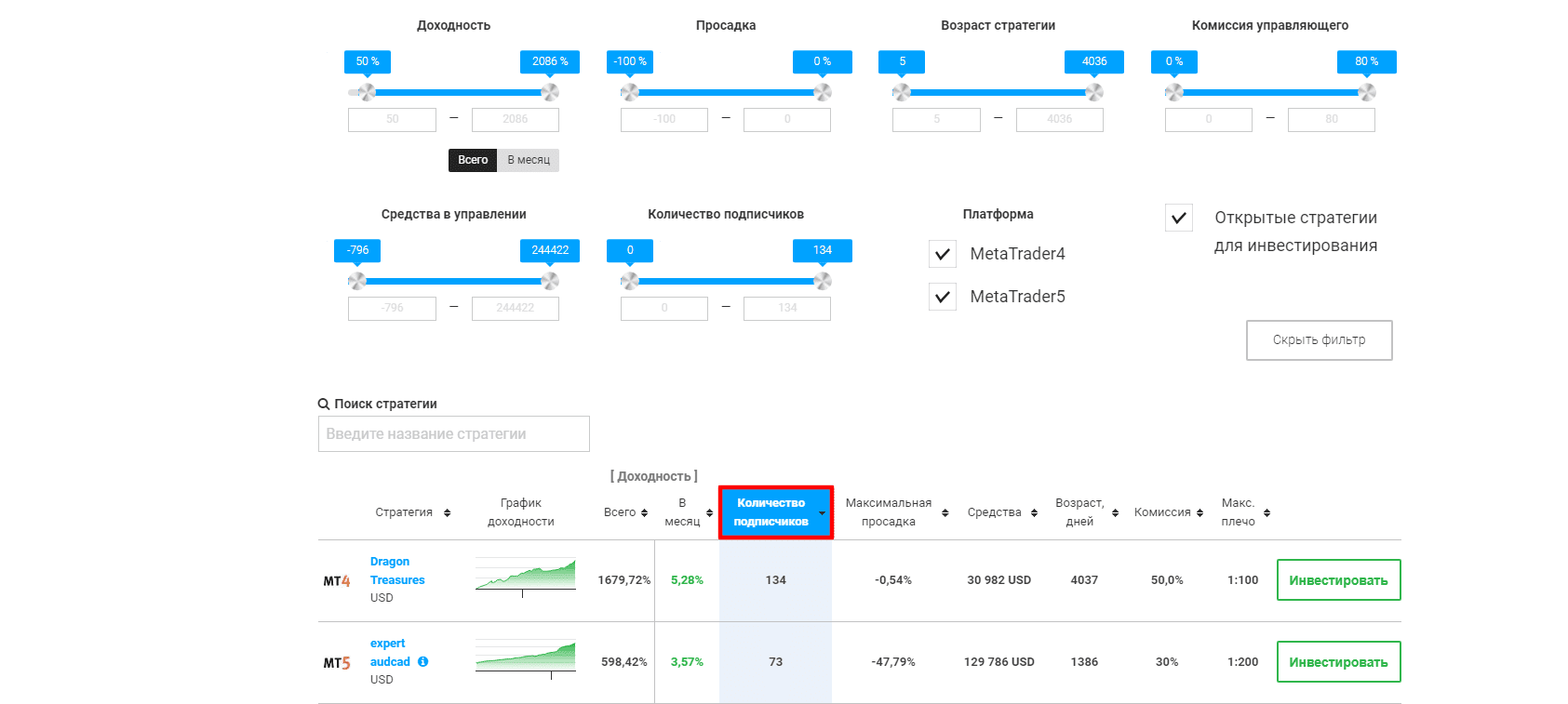Screen dimensions: 1568x704
Task: Sort by Средства column arrows icon
Action: tap(1034, 512)
